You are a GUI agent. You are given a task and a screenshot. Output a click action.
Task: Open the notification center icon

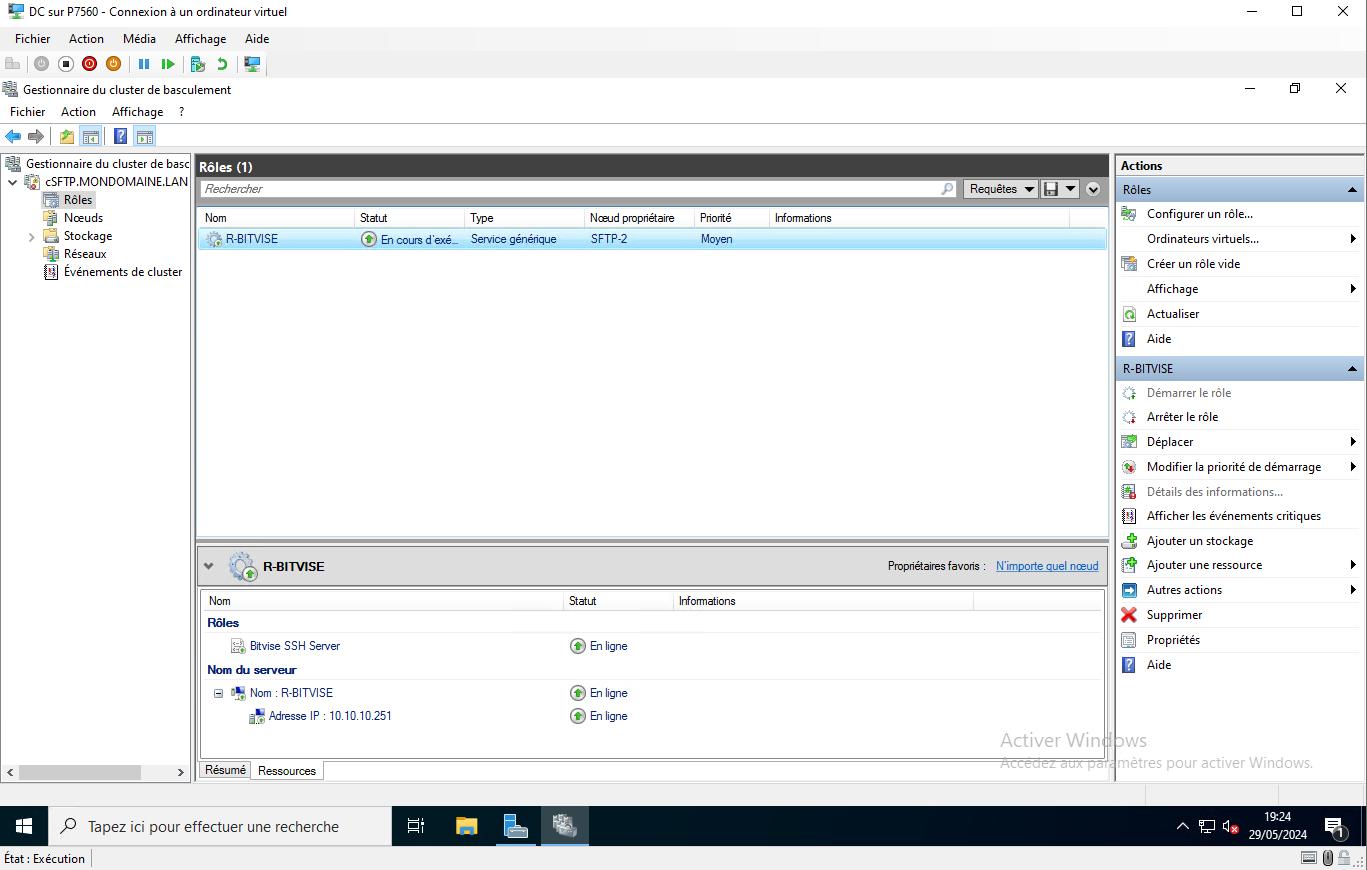click(1334, 827)
